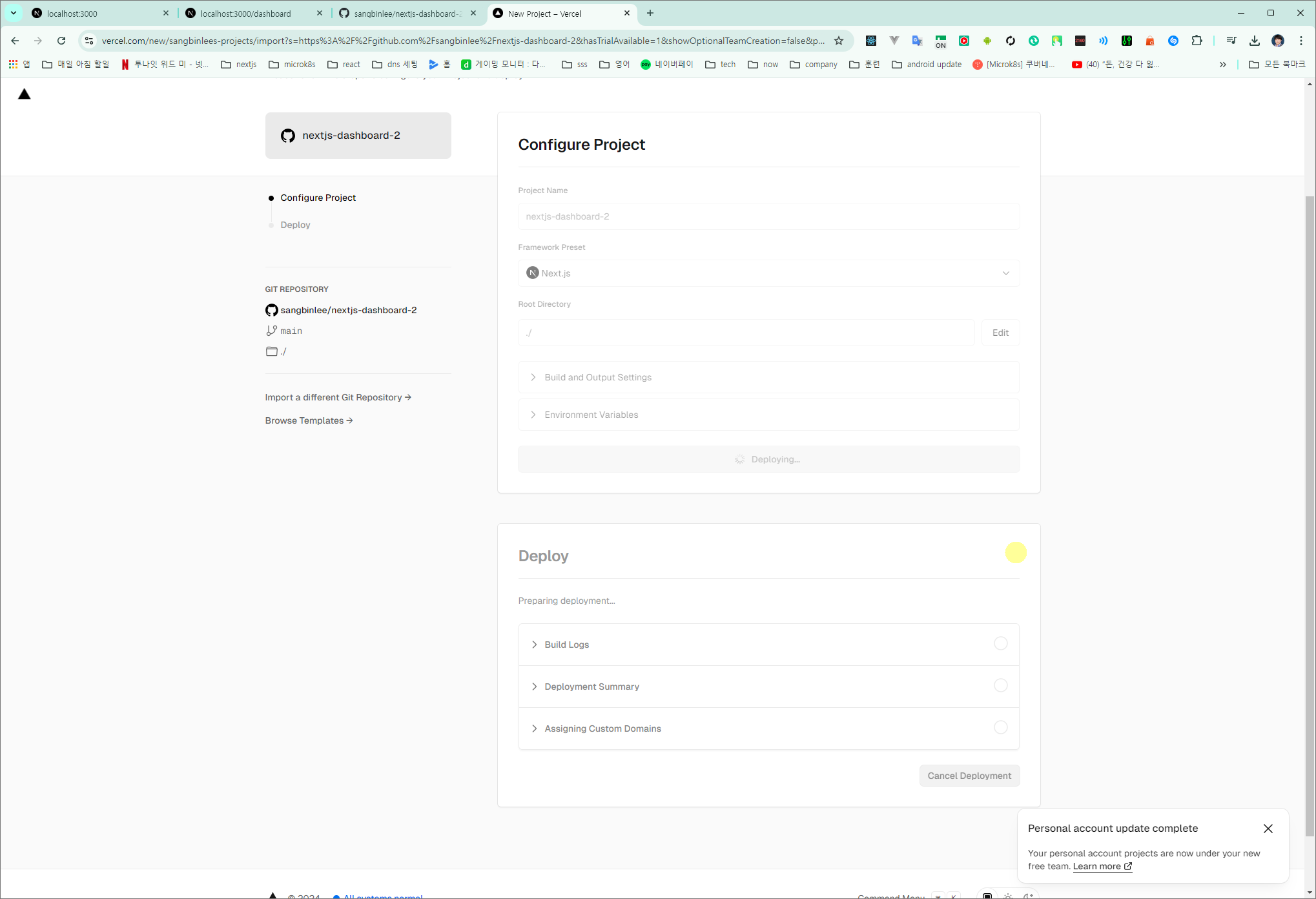Switch to the localhost:3000/dashboard tab
Screen dimensions: 1316x899
click(245, 13)
